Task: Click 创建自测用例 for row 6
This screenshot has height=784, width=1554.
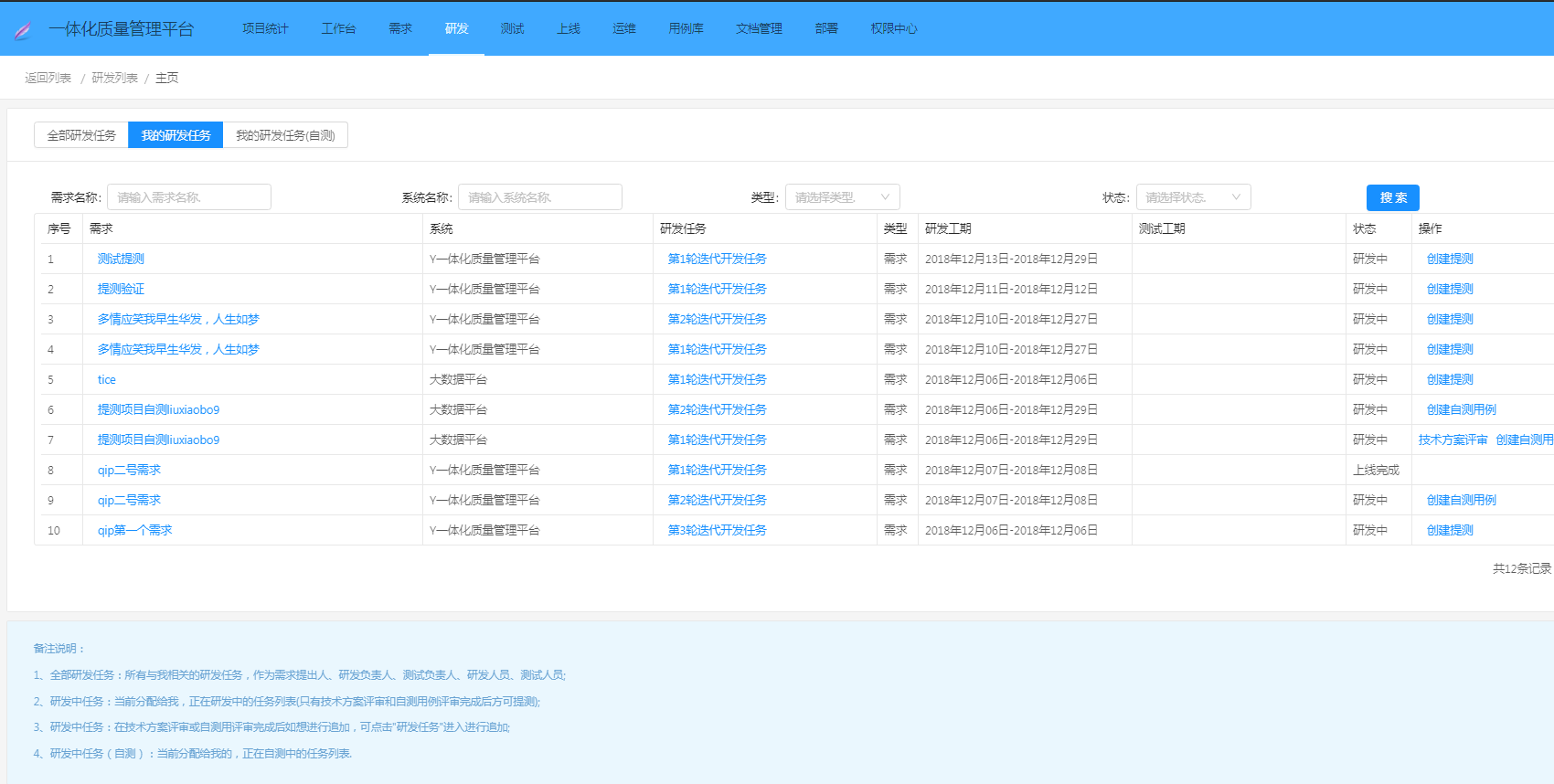Action: [1462, 409]
